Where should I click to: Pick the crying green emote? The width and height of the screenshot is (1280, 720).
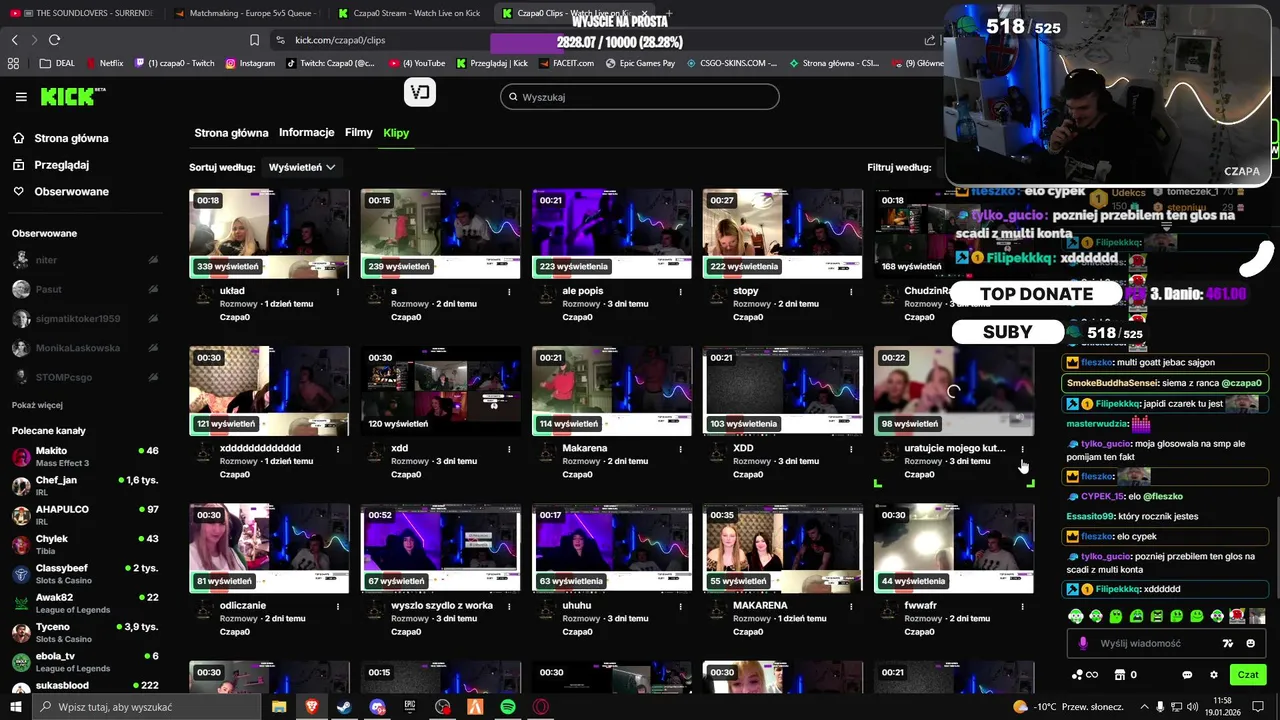pos(1136,616)
